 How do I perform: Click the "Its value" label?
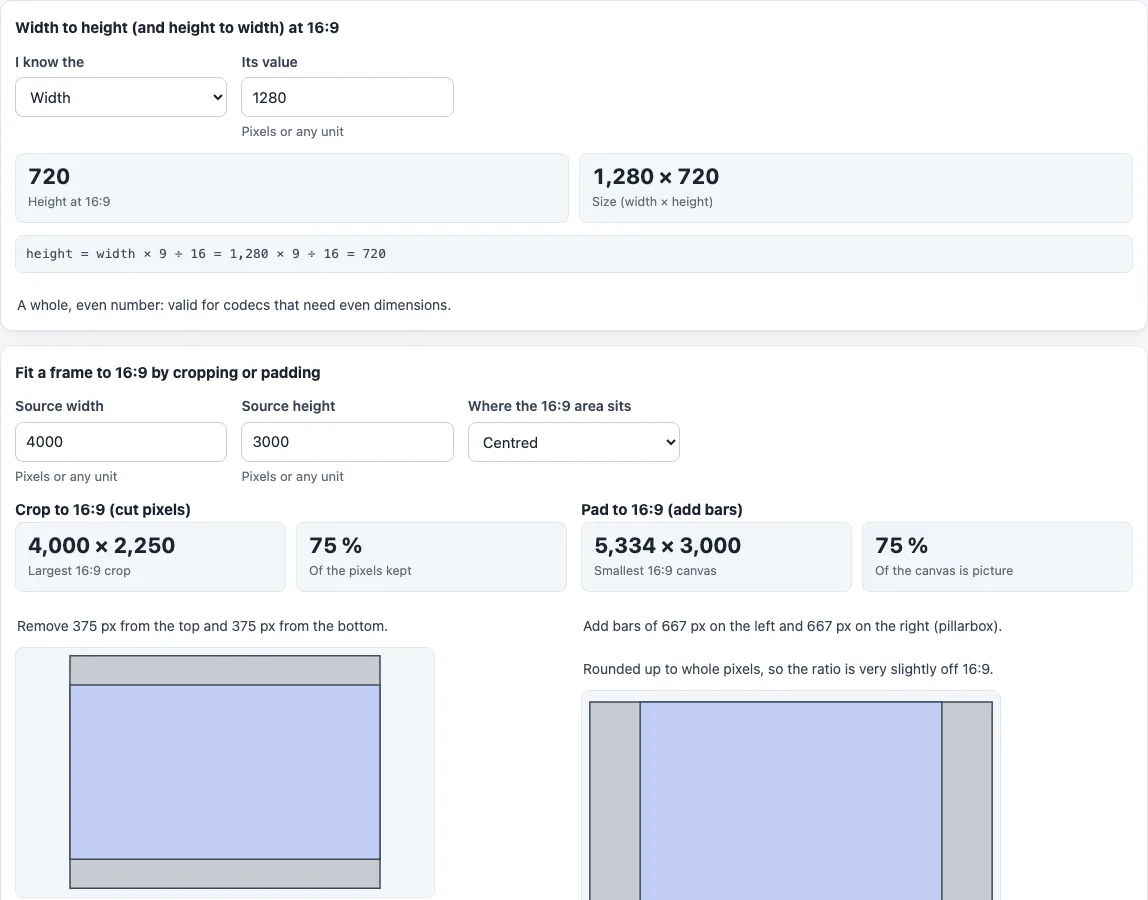click(x=269, y=62)
